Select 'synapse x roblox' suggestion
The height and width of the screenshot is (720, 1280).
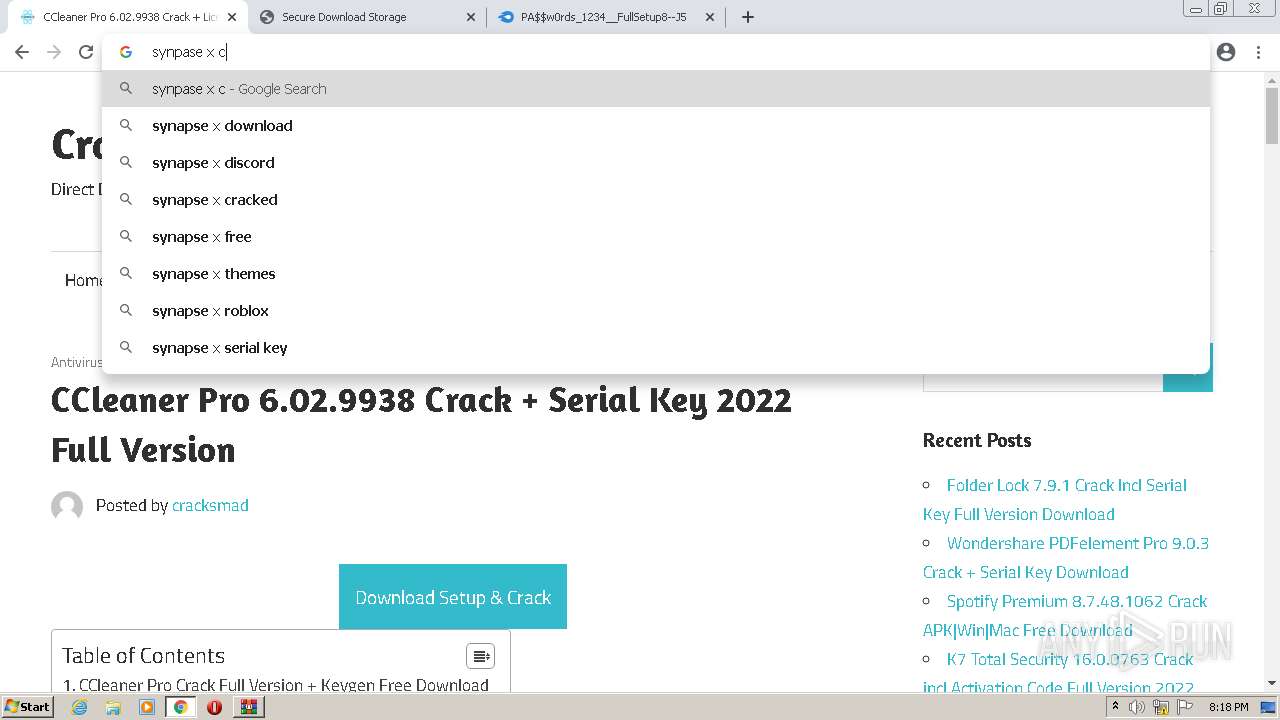(x=656, y=311)
